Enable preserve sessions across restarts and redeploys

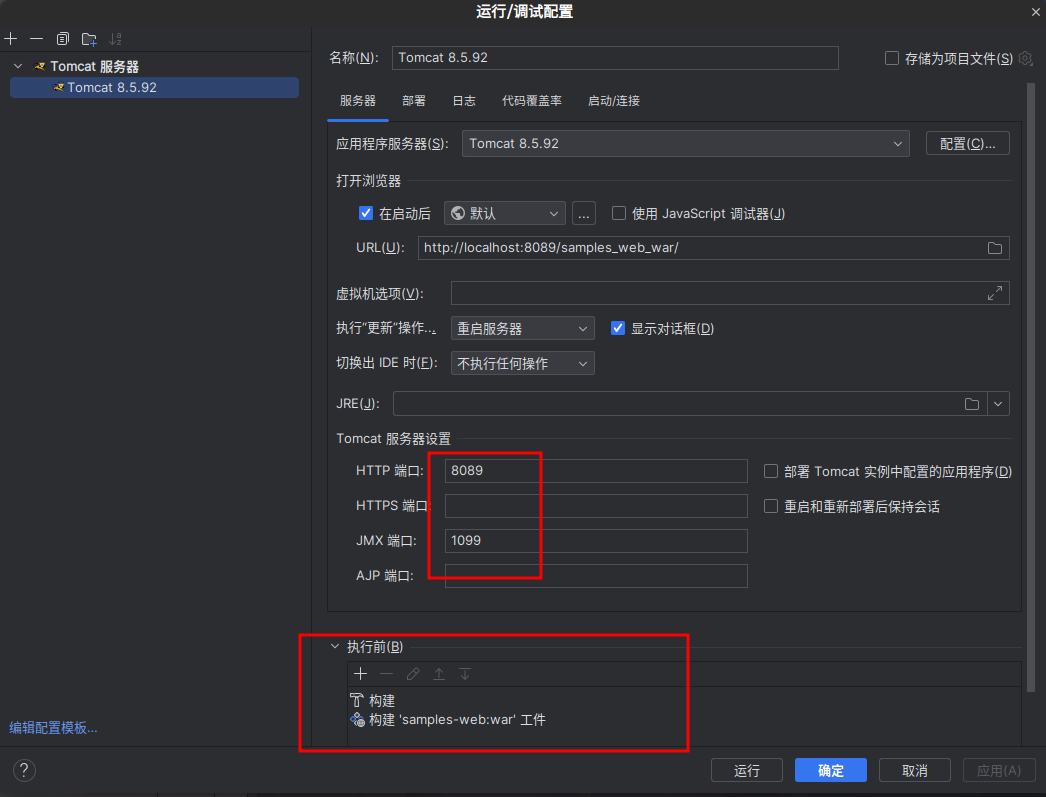[x=770, y=506]
